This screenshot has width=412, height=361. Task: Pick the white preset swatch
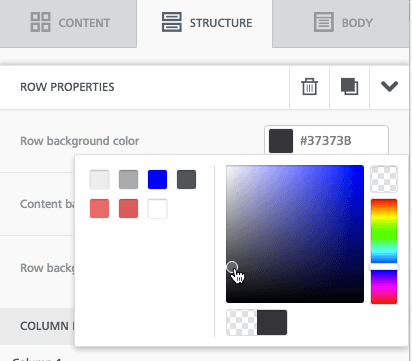point(157,208)
